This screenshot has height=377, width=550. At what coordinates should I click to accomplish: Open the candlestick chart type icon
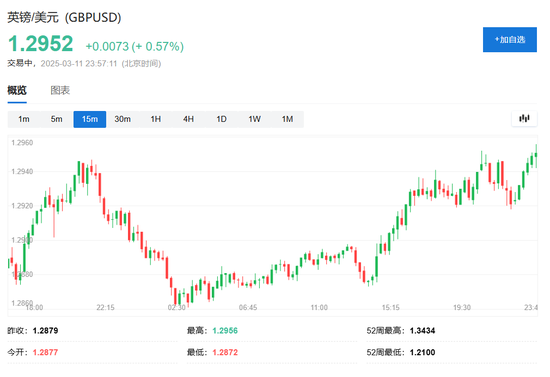coord(524,119)
